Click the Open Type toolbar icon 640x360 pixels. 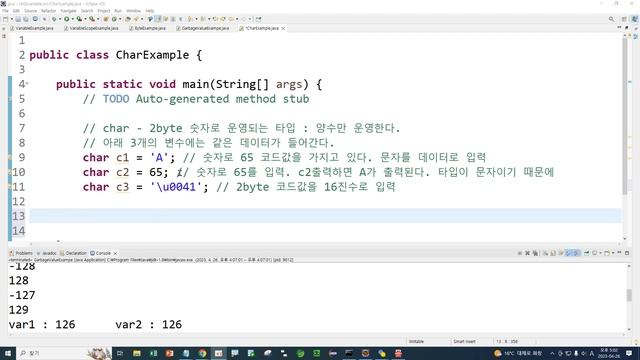[128, 19]
